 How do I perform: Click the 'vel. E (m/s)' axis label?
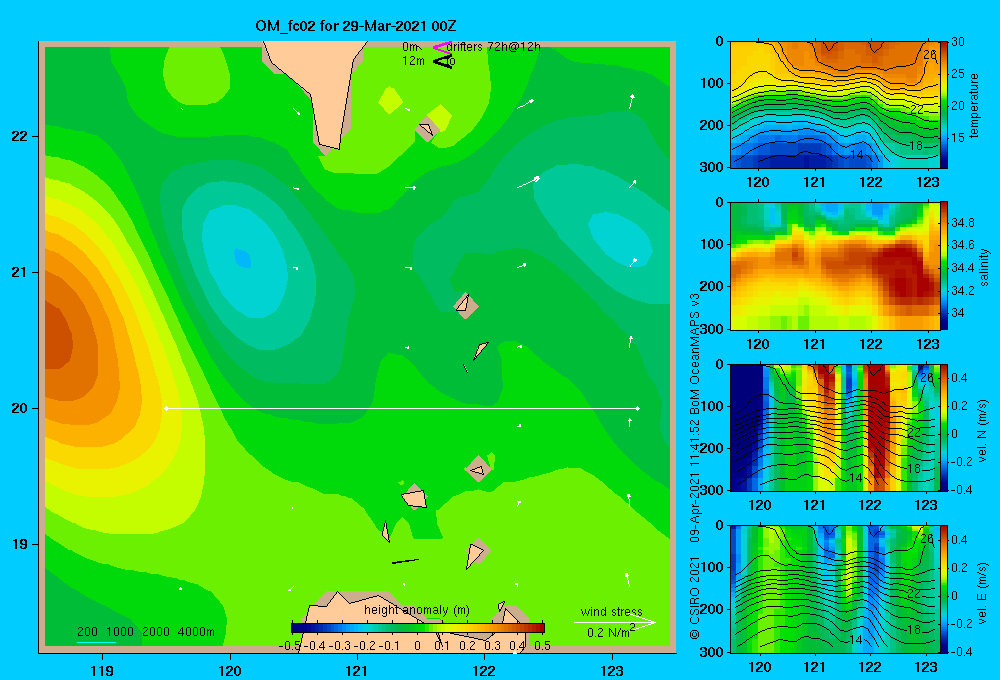982,592
